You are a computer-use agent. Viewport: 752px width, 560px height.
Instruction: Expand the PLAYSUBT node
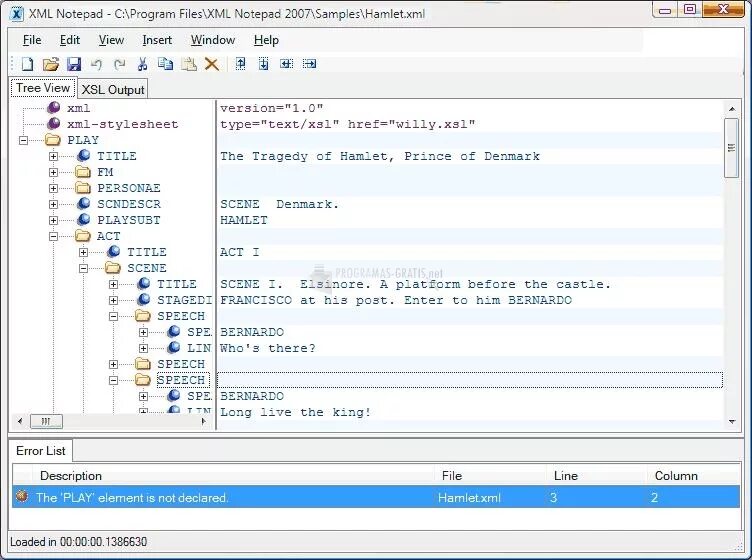(53, 221)
